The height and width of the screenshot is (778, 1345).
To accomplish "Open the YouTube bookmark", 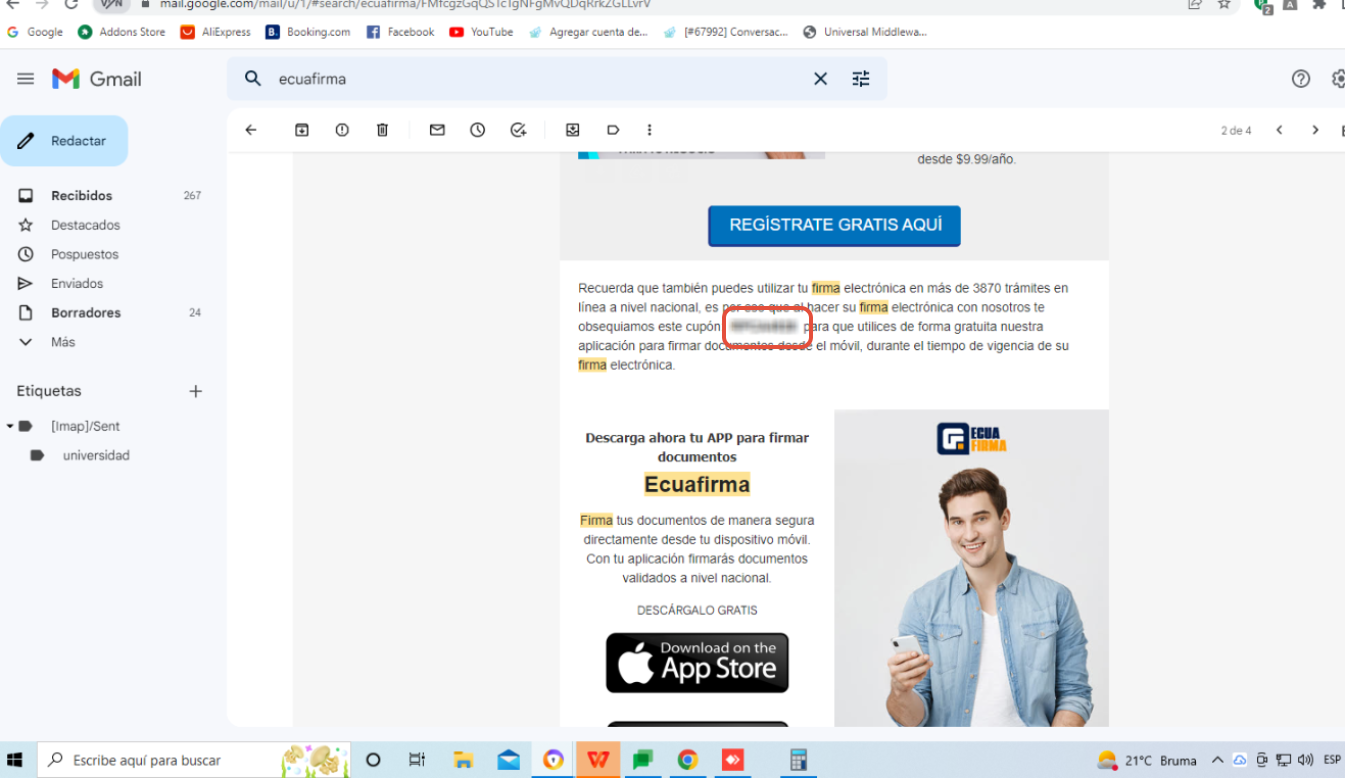I will click(481, 32).
